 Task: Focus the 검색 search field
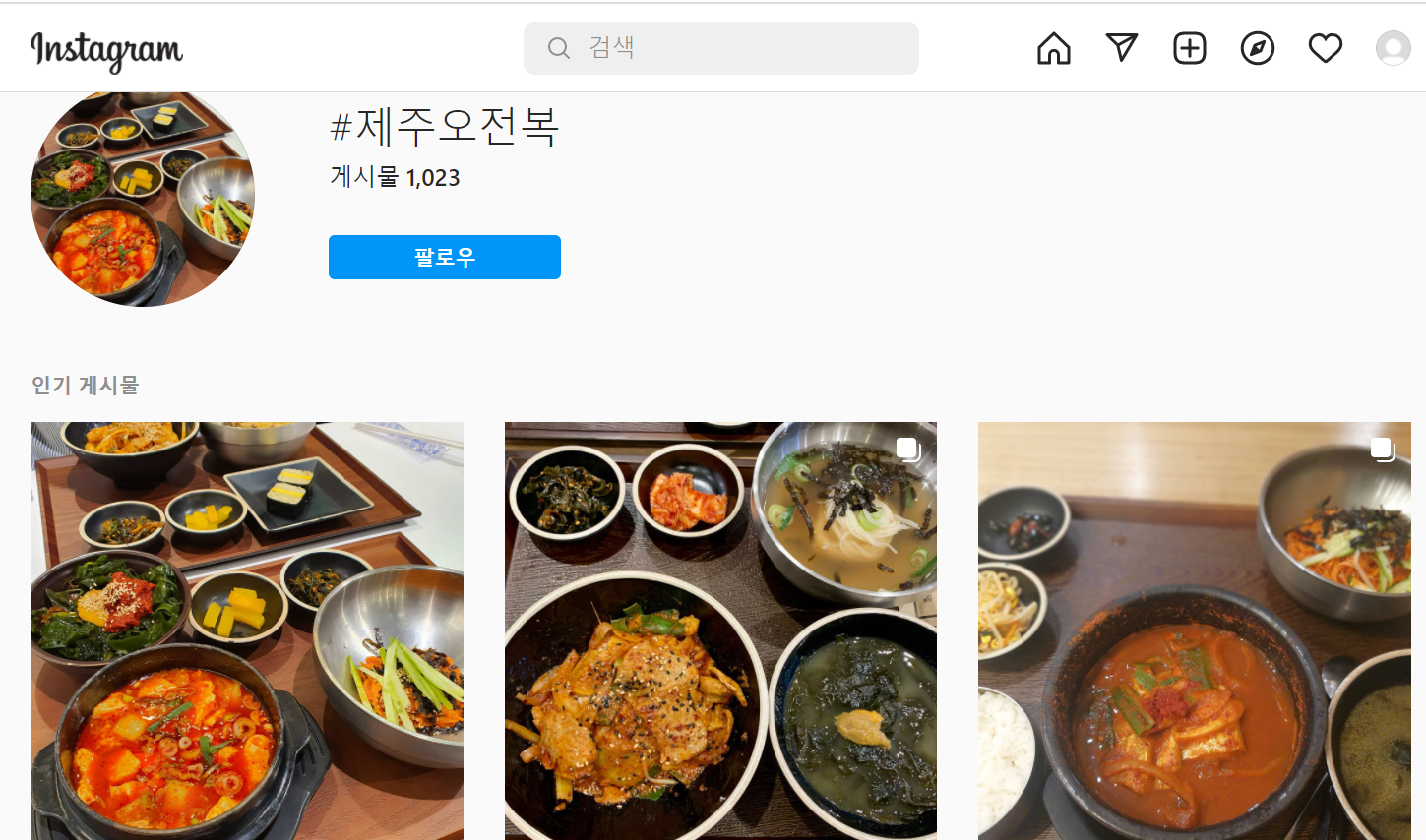(x=721, y=48)
